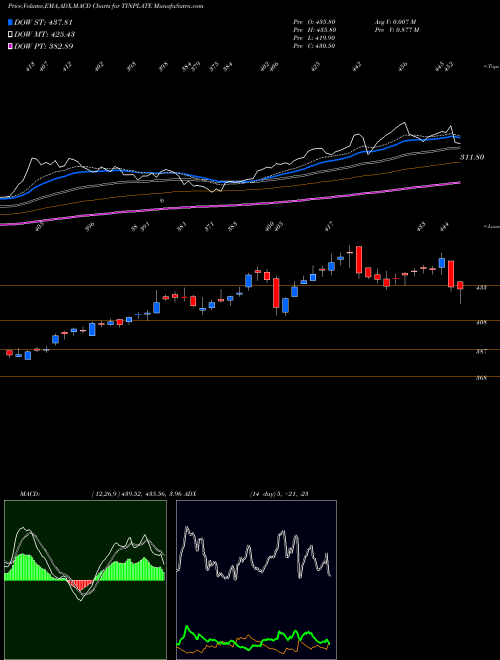Click the Pre V: 0.877 M value
Viewport: 500px width, 660px height.
tap(398, 30)
